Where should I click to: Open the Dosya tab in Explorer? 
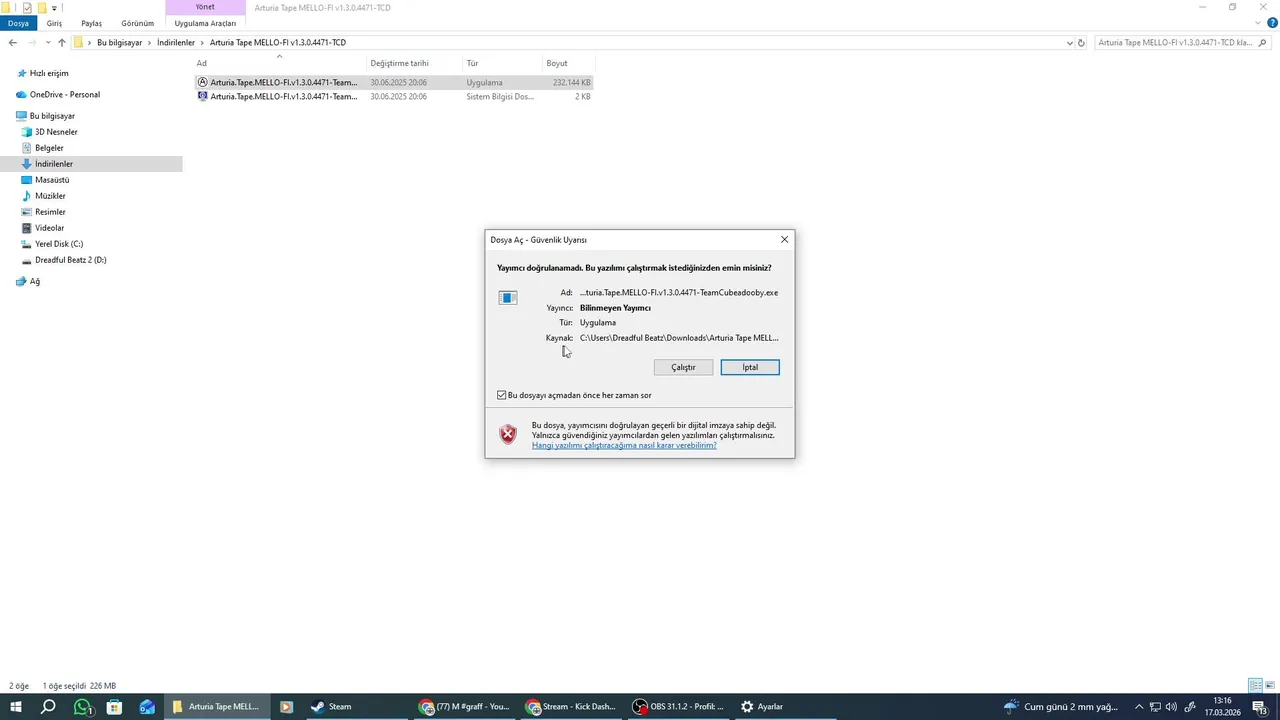(x=18, y=23)
